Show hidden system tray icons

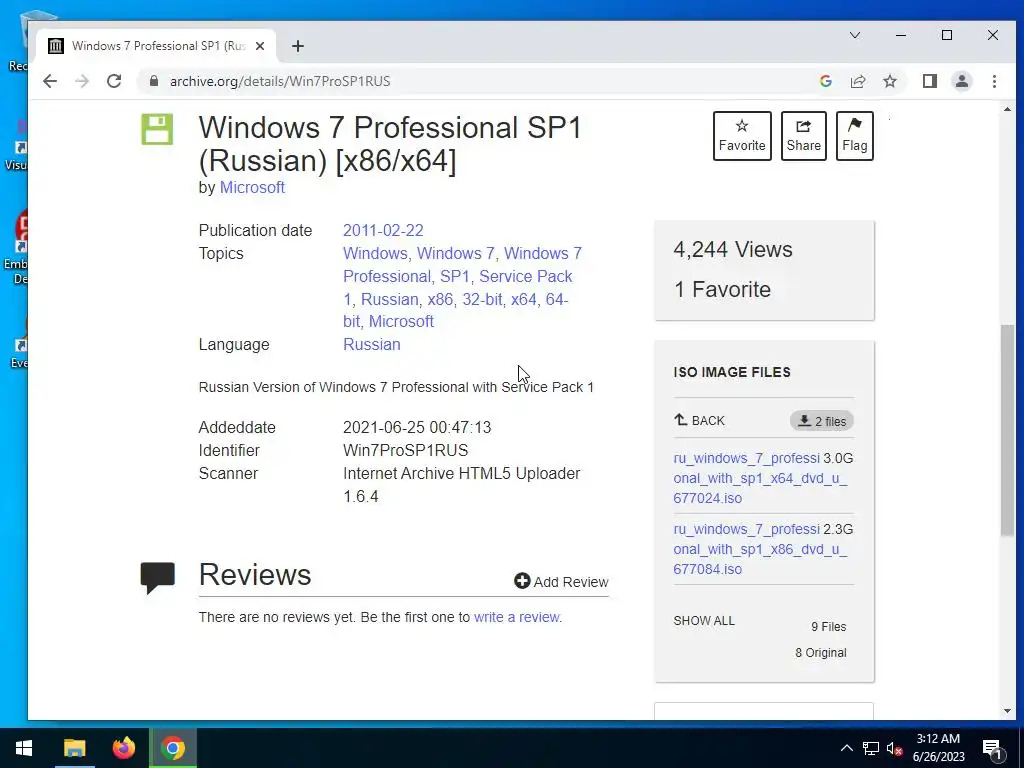click(846, 748)
